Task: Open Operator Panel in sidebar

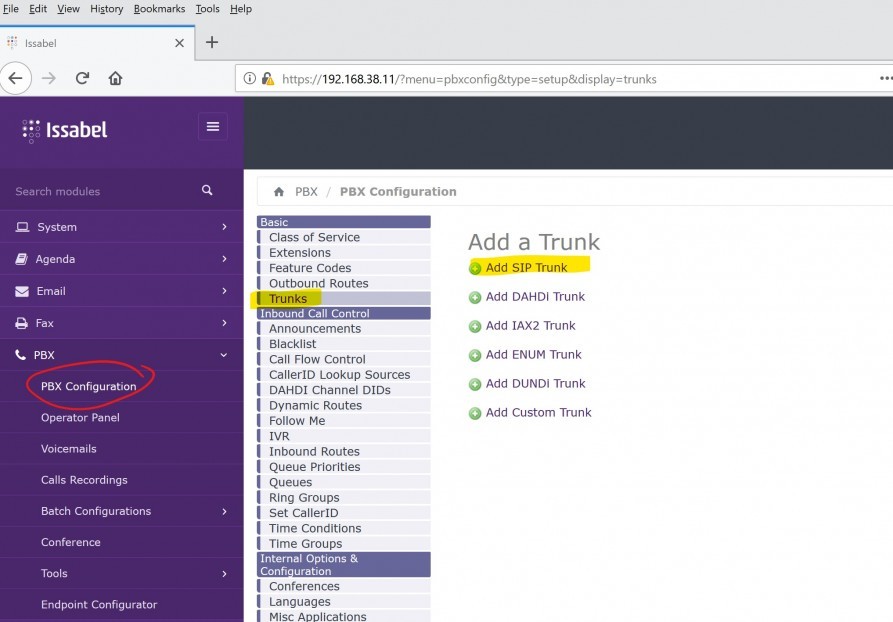Action: [x=80, y=418]
